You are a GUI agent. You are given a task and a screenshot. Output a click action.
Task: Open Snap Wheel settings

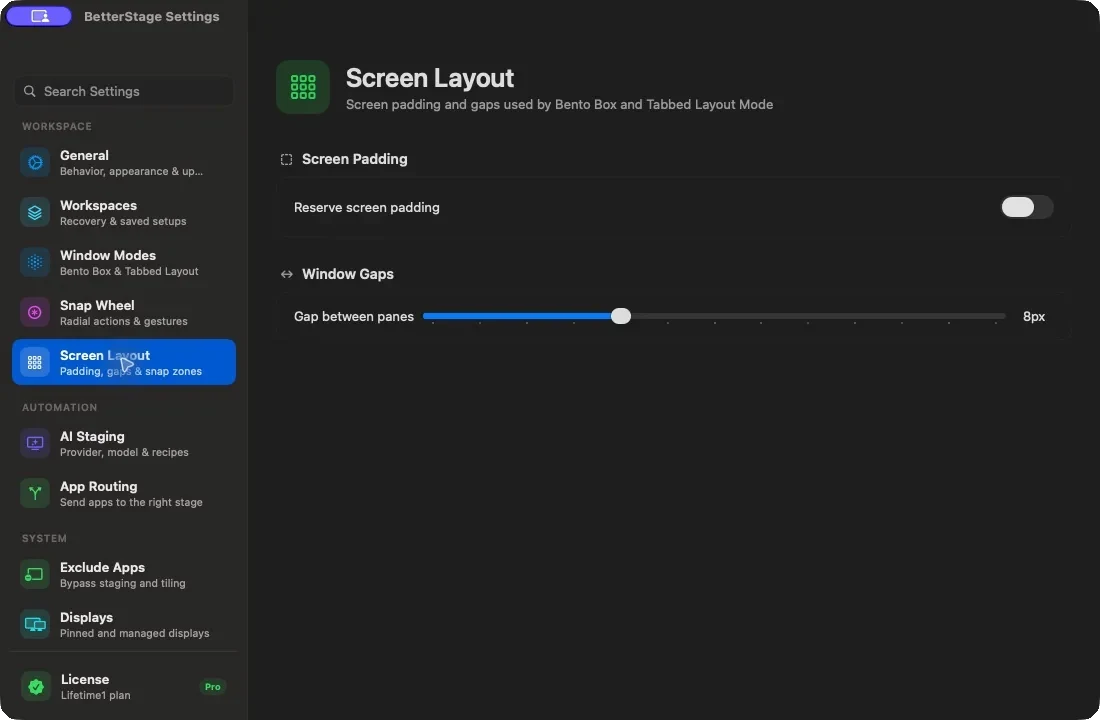[123, 312]
